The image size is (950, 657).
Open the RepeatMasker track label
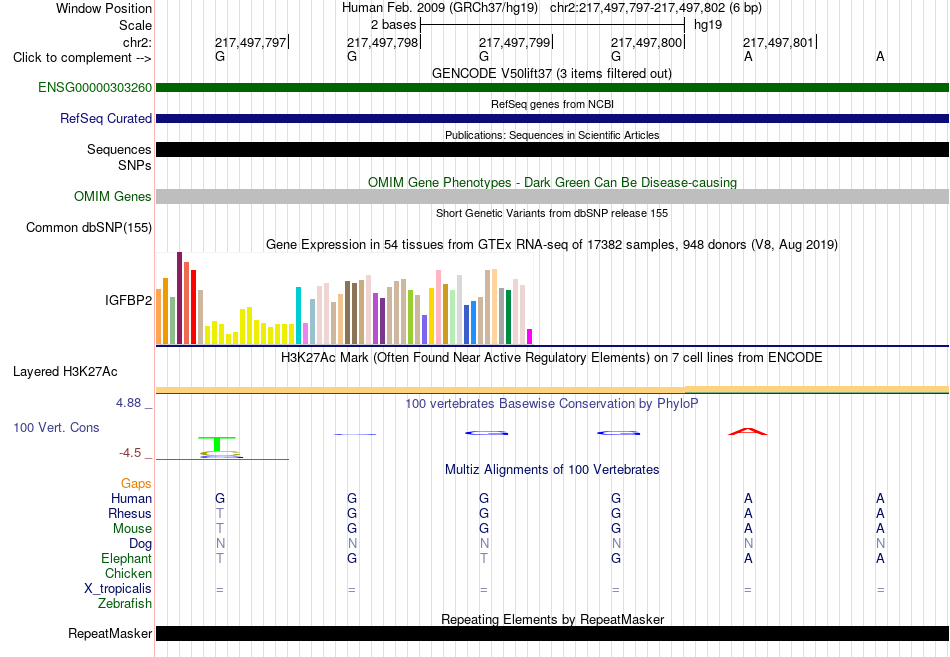110,633
